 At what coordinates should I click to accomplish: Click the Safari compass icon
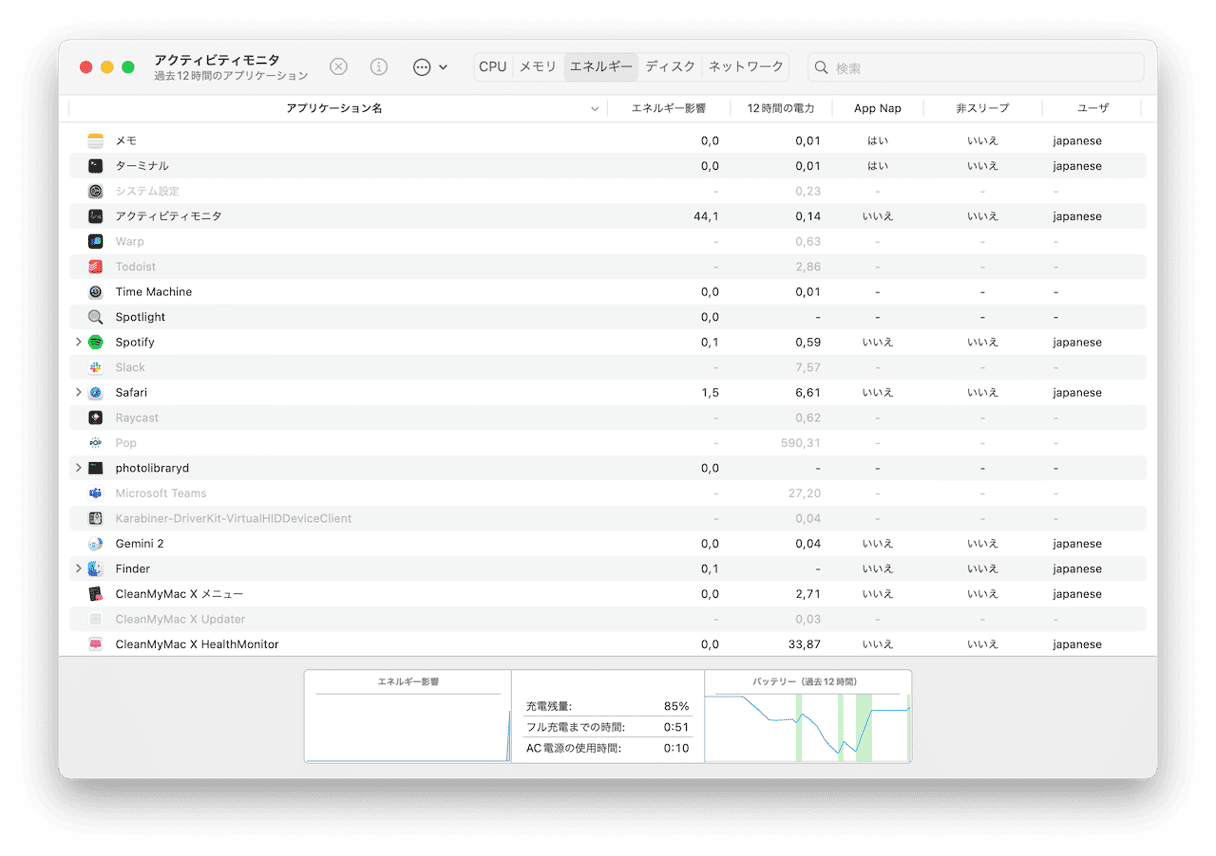click(x=95, y=393)
